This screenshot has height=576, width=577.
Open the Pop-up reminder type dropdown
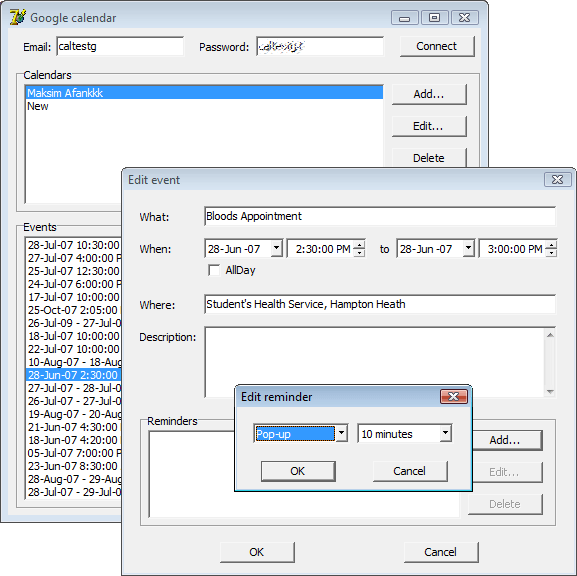coord(341,433)
